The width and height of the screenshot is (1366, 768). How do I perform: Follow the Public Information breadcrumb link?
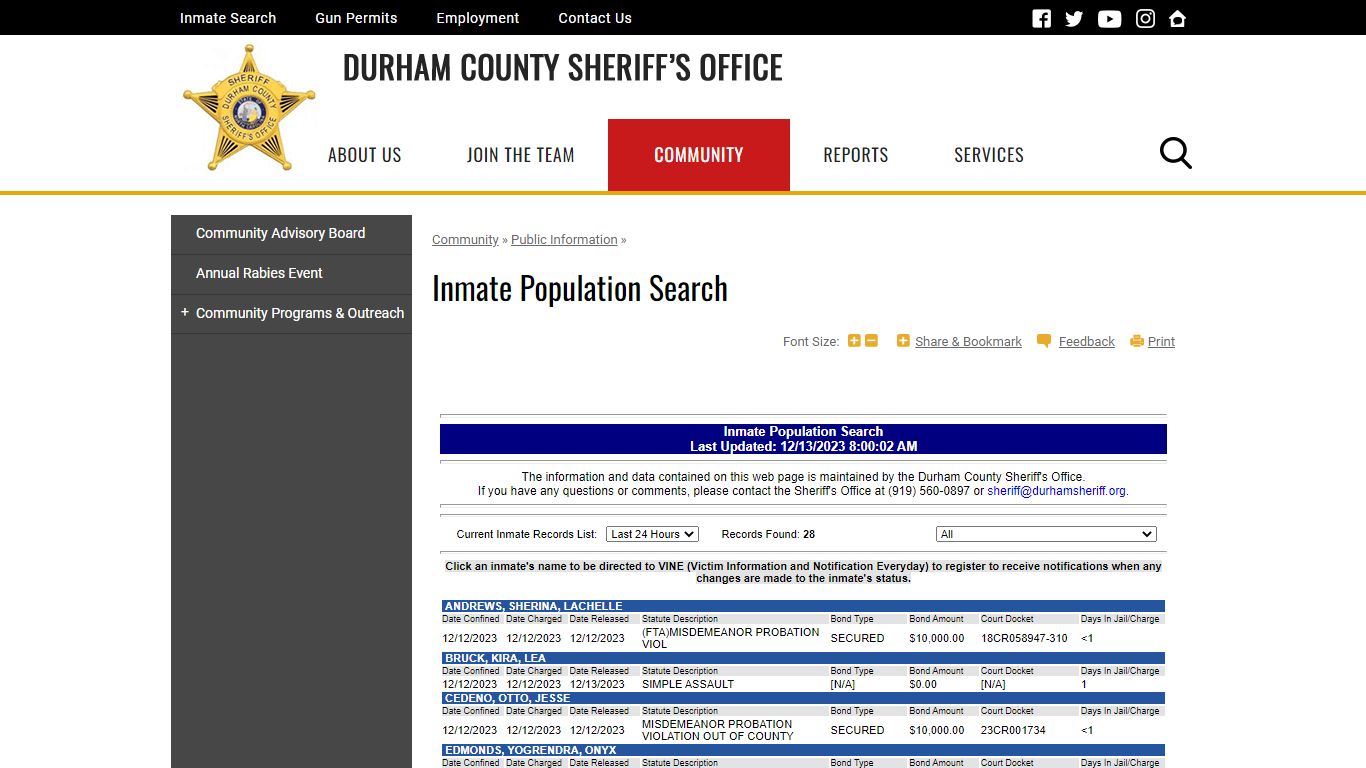point(564,240)
